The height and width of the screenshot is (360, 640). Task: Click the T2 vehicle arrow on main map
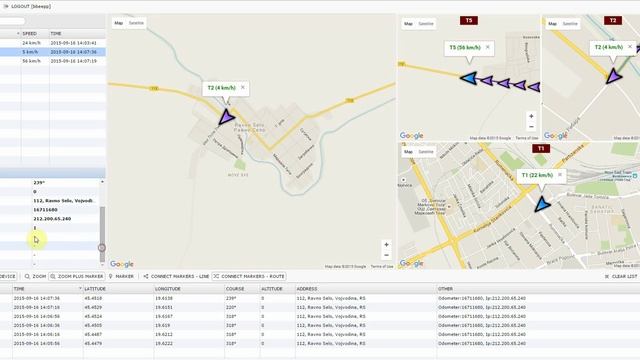226,117
